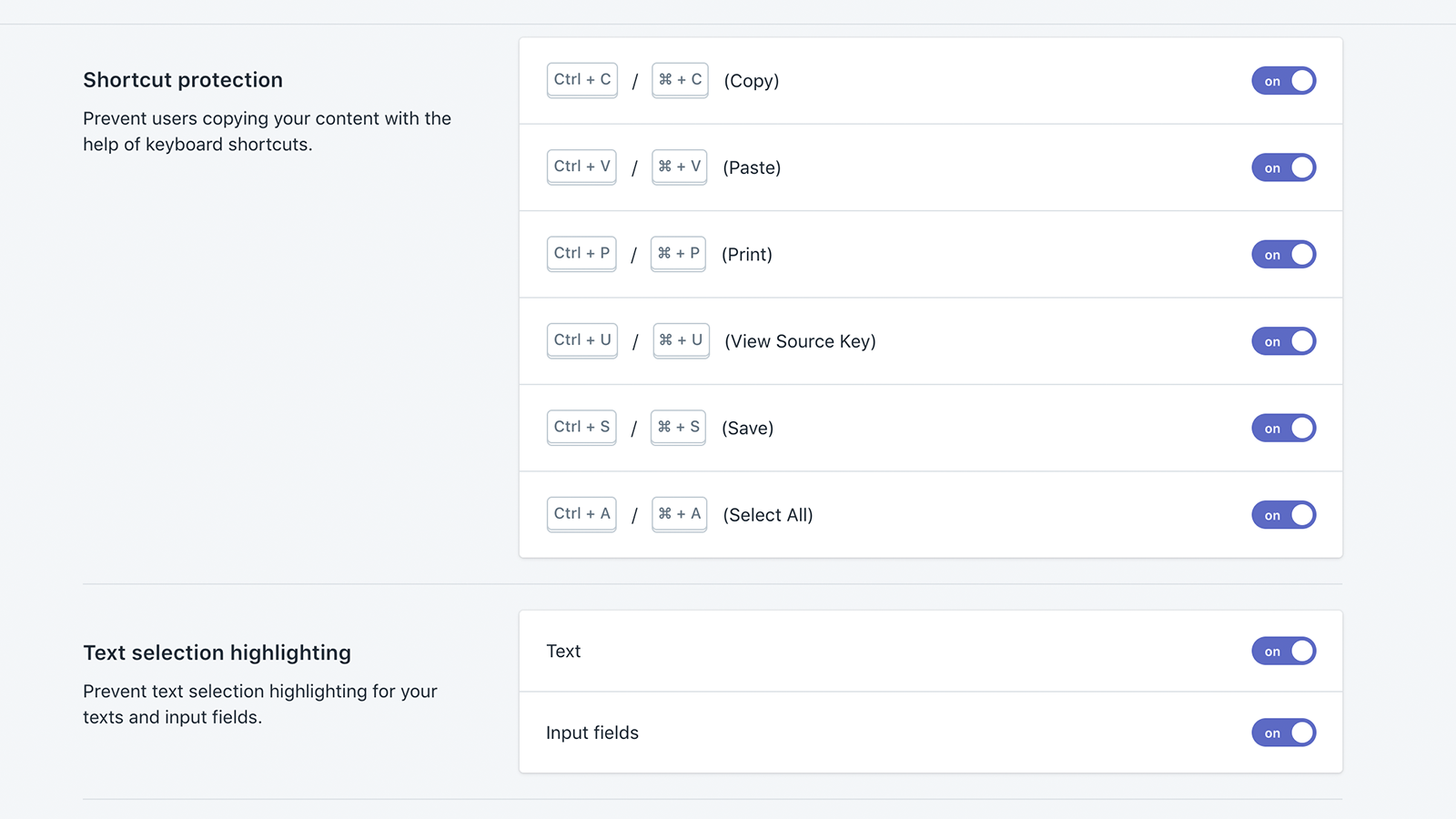Switch off View Source Key protection
Viewport: 1456px width, 819px height.
click(x=1283, y=341)
